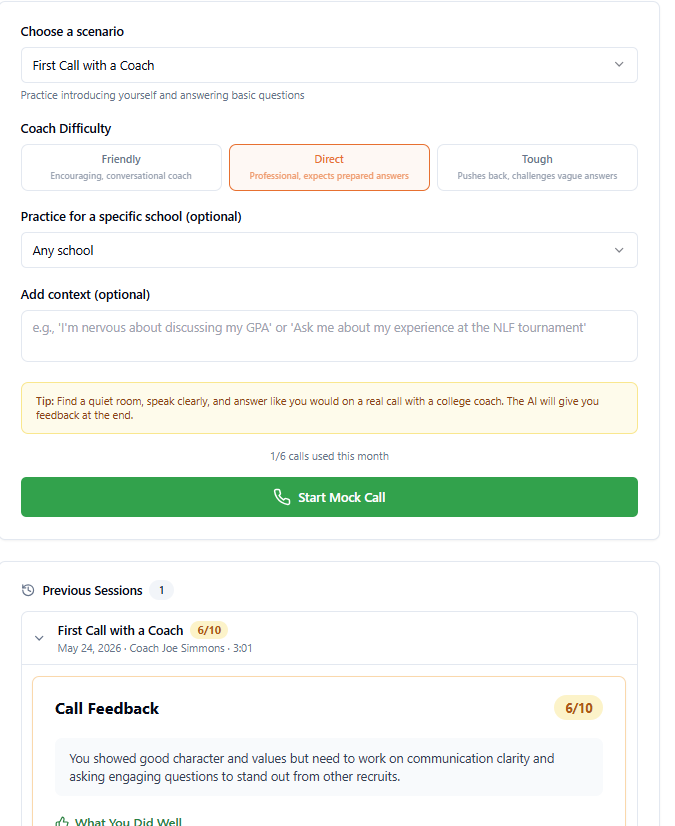Viewport: 675px width, 826px height.
Task: Select the Friendly coach difficulty
Action: [x=121, y=168]
